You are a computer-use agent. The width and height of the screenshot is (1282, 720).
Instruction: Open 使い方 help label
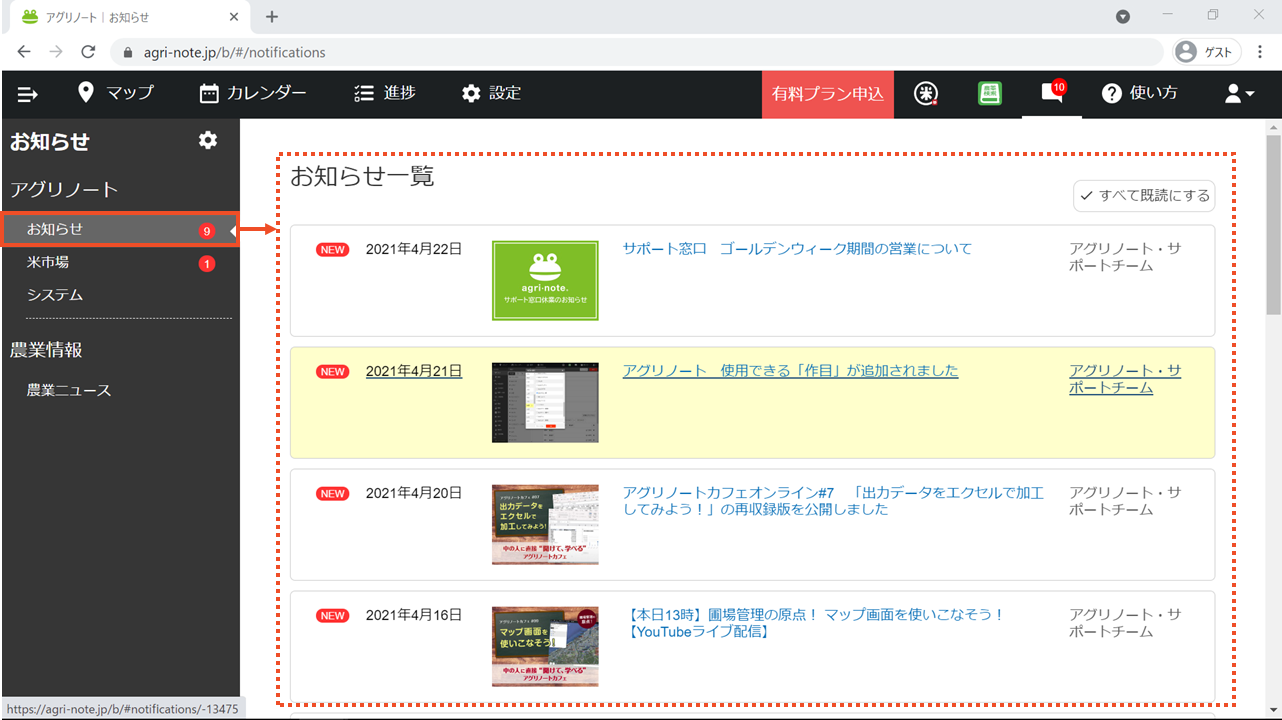coord(1153,93)
